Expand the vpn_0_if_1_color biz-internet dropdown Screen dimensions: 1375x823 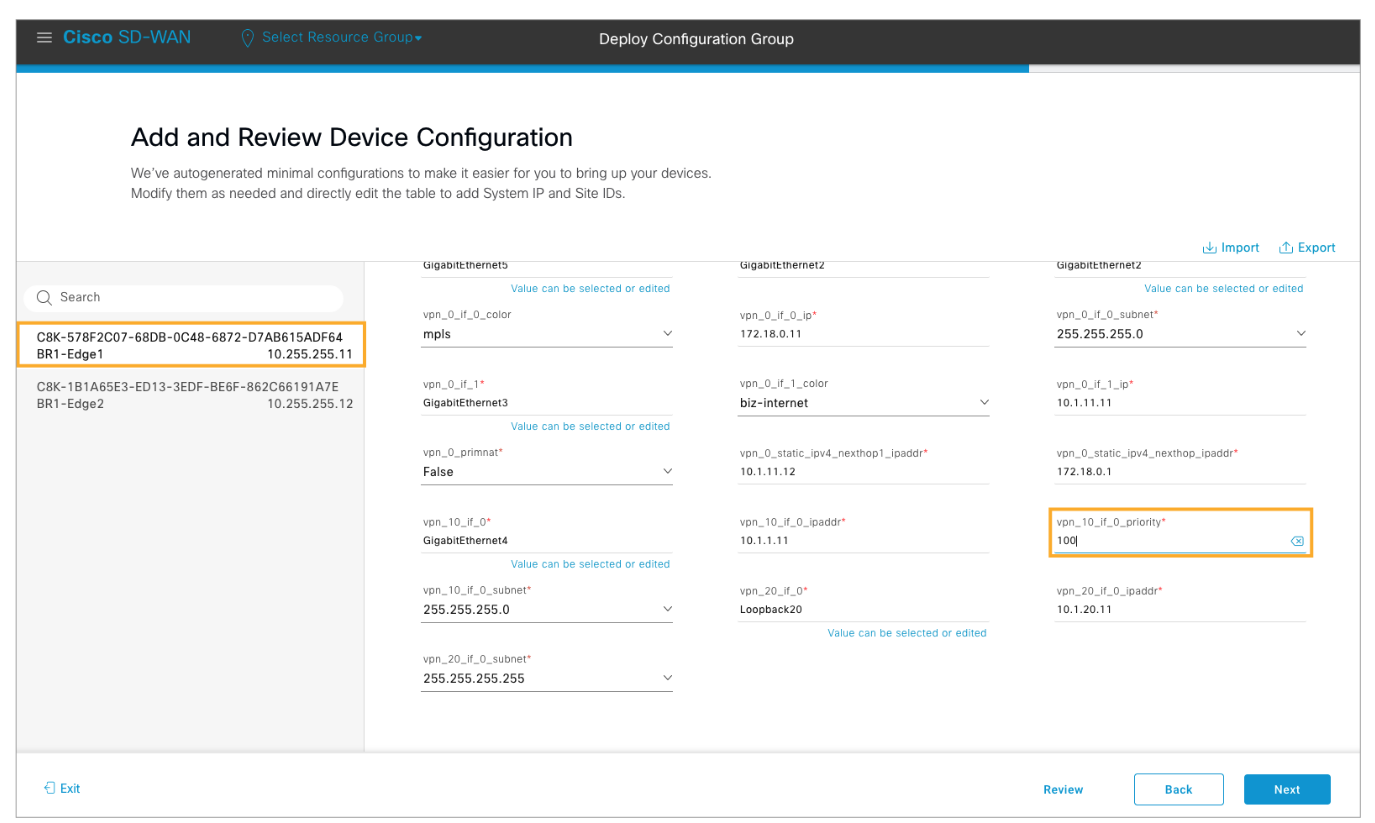[983, 403]
